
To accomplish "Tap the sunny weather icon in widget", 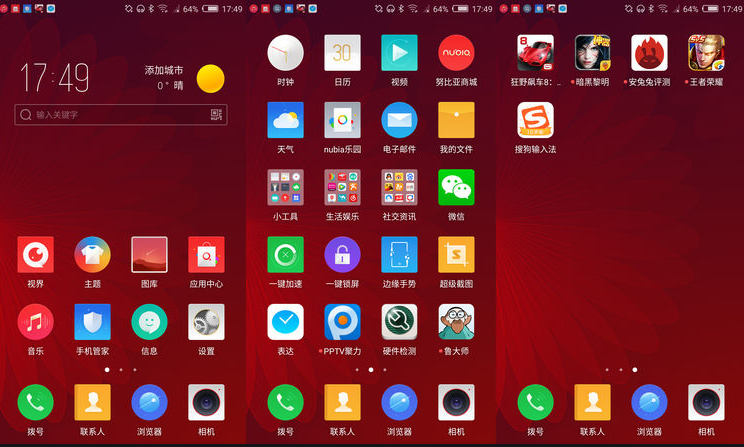I will (210, 79).
